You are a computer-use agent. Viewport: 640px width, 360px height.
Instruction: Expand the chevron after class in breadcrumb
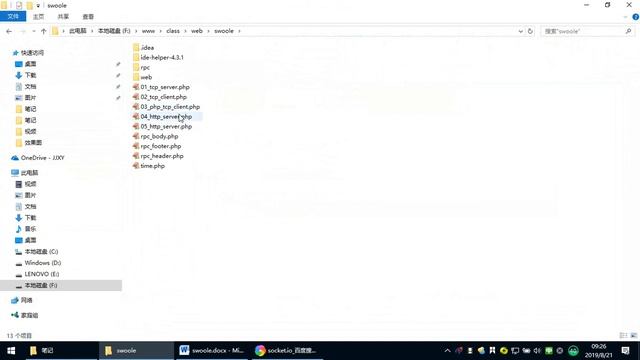185,31
